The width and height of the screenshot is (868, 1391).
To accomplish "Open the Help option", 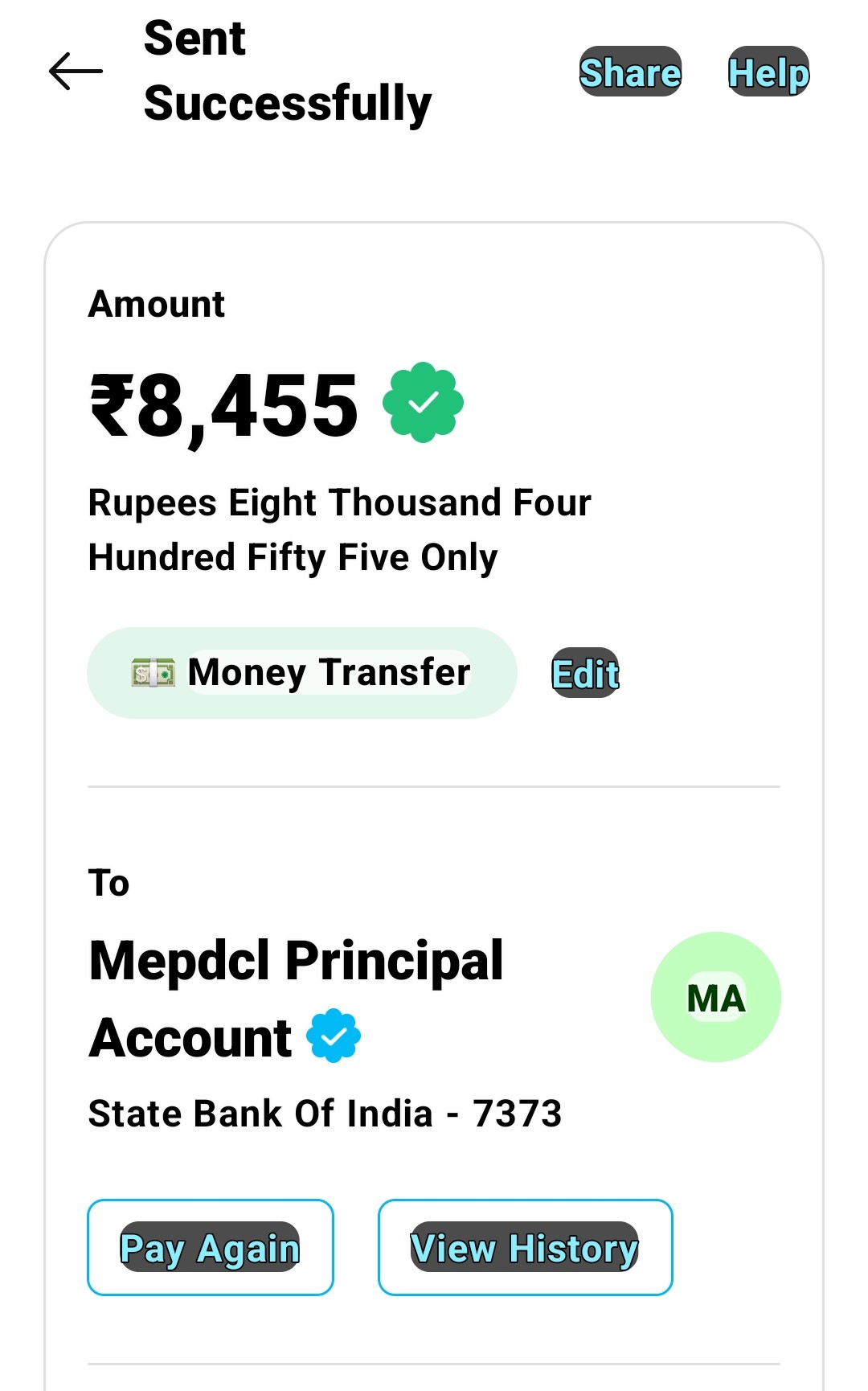I will click(x=768, y=72).
